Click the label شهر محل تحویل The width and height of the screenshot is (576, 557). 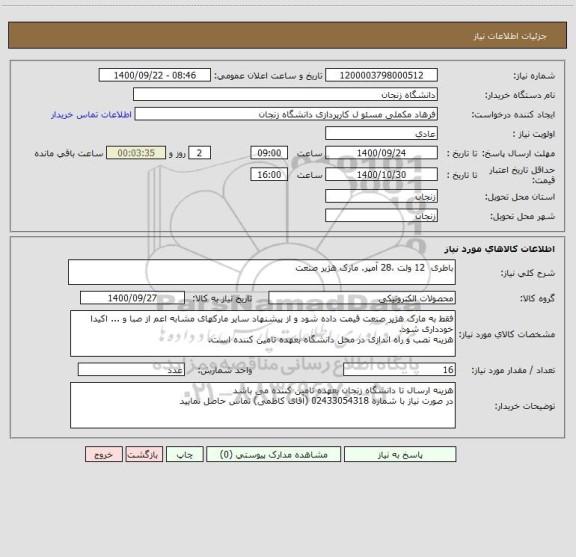coord(523,217)
